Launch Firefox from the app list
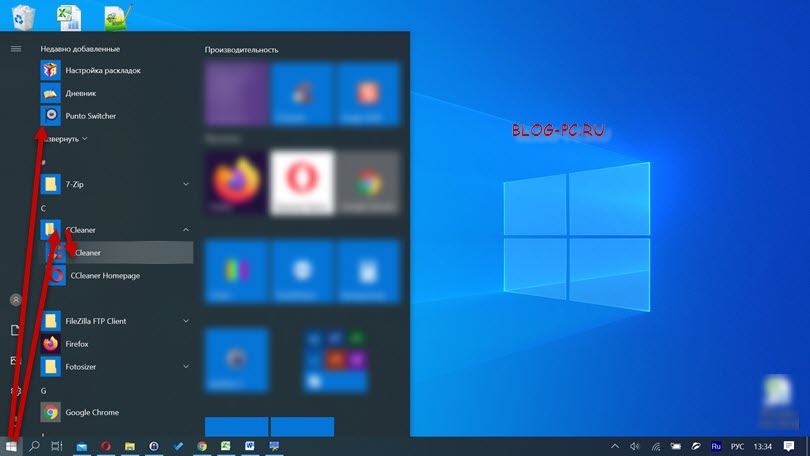810x456 pixels. tap(79, 344)
